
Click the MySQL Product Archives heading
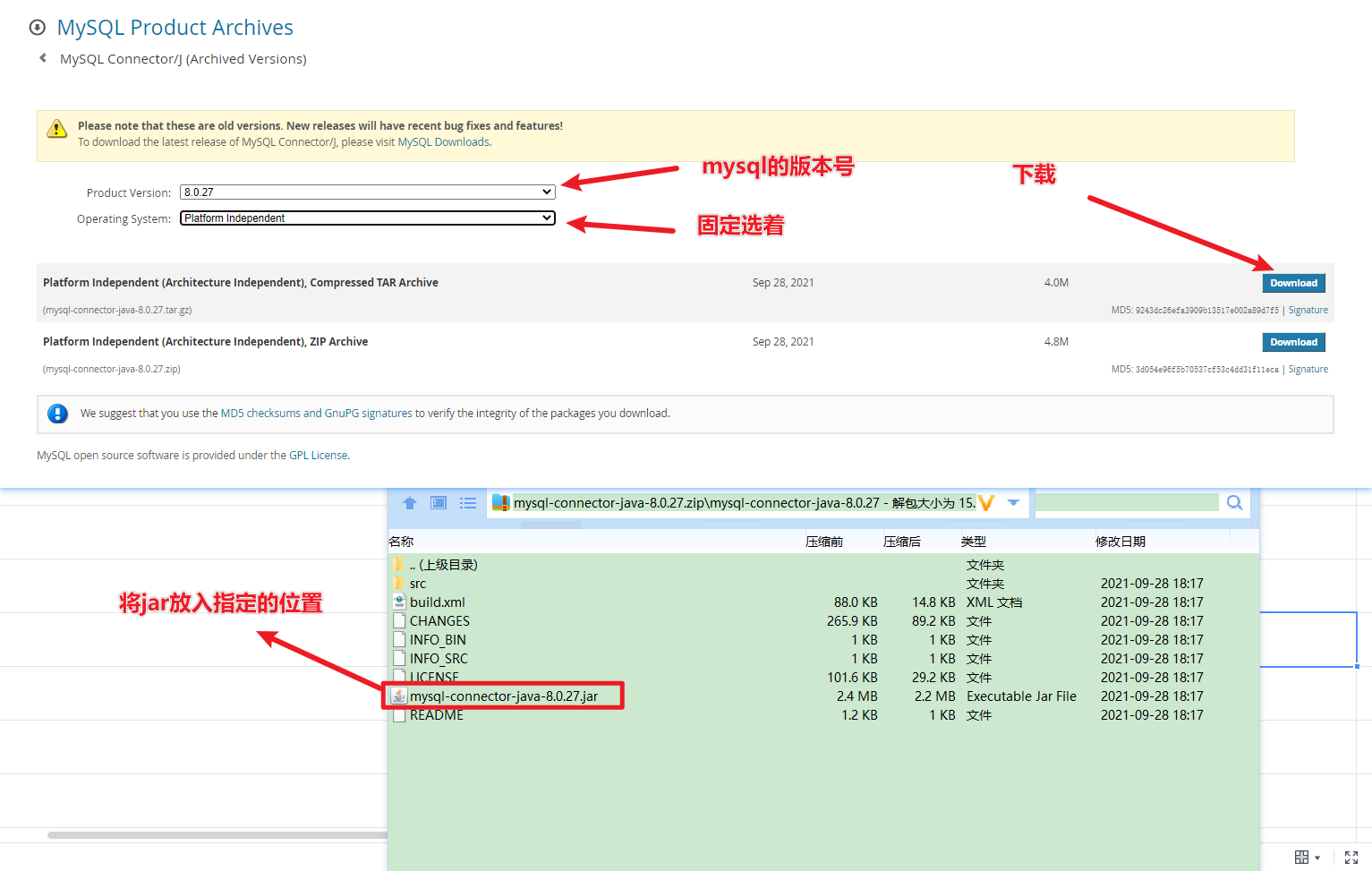(175, 28)
